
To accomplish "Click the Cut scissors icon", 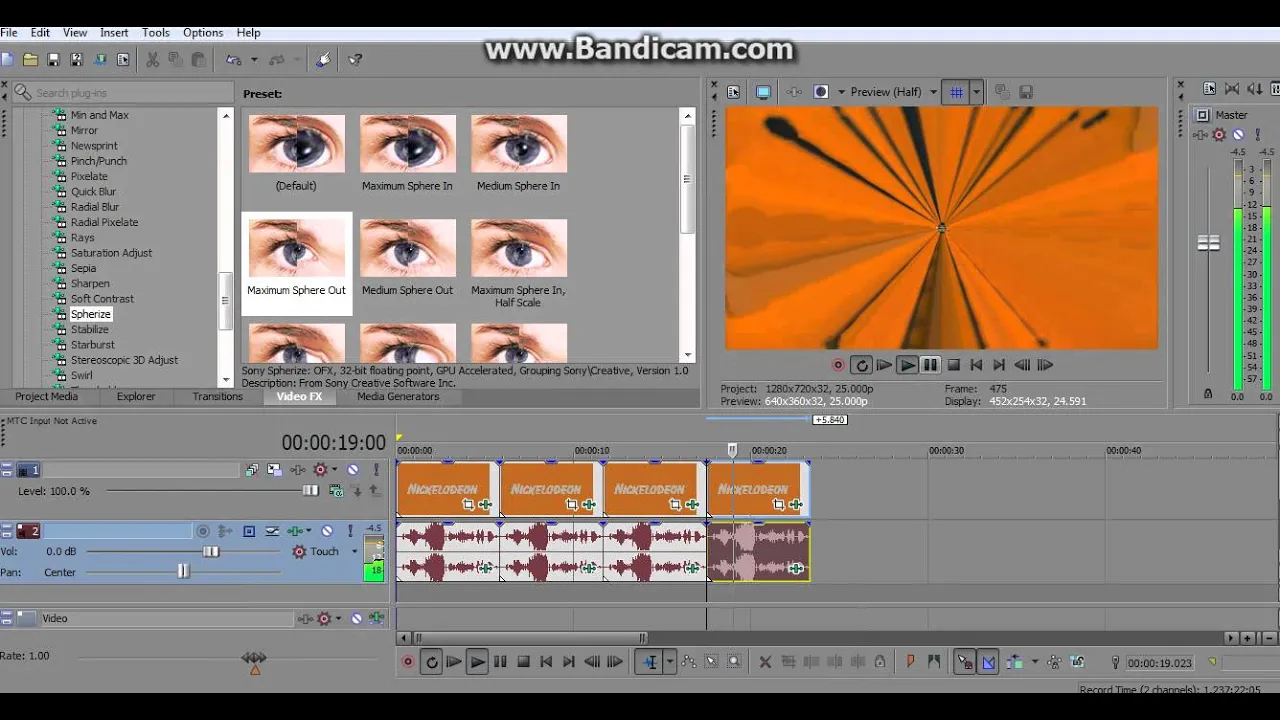I will pyautogui.click(x=152, y=60).
